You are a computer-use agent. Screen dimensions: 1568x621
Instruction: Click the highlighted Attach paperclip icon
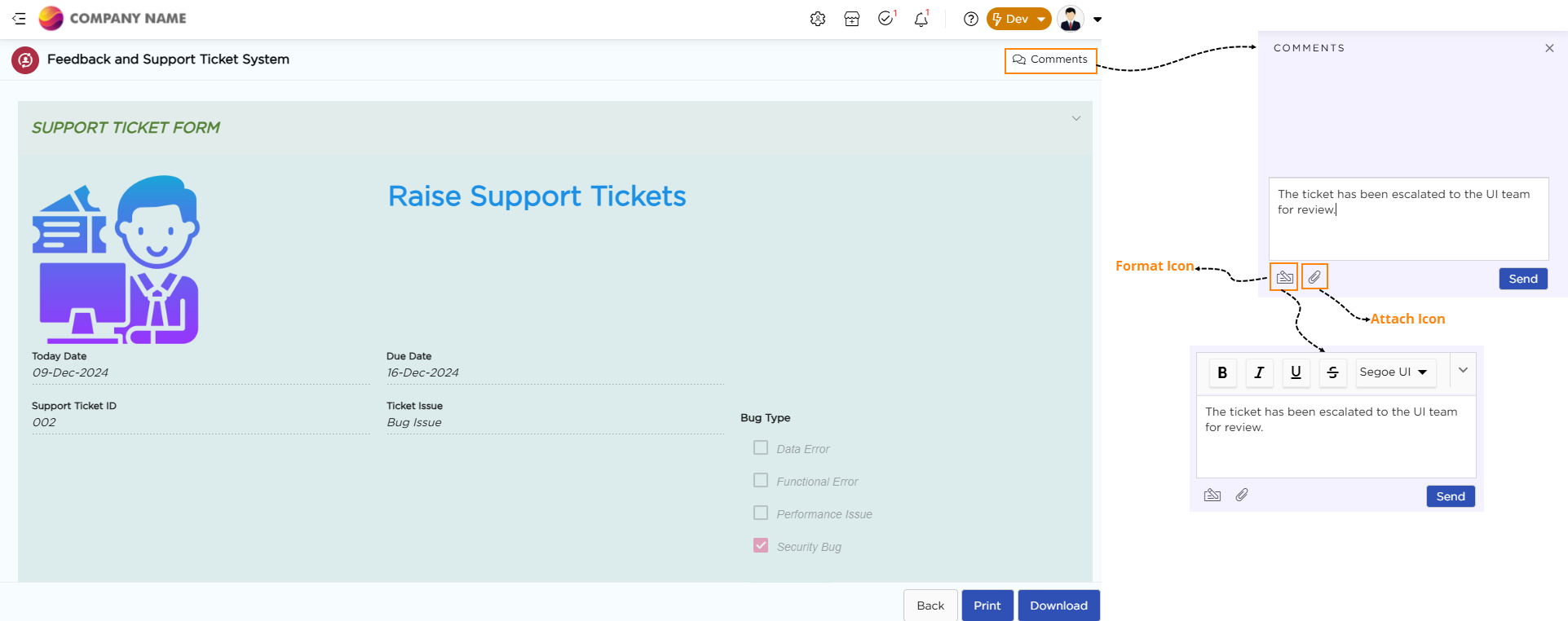(1314, 277)
